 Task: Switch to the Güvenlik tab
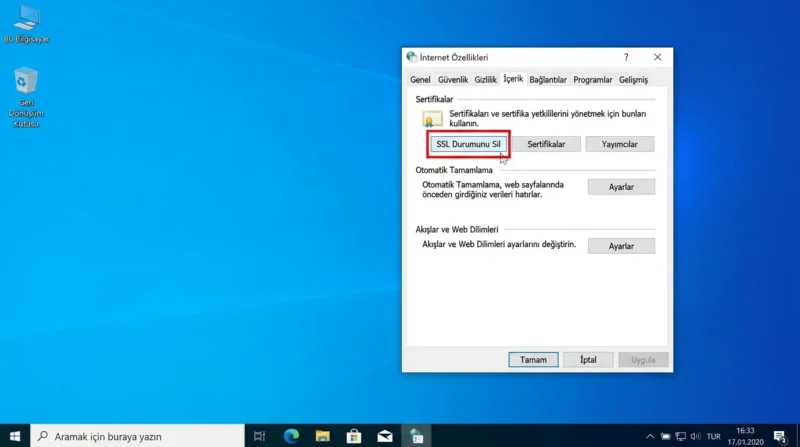[453, 80]
